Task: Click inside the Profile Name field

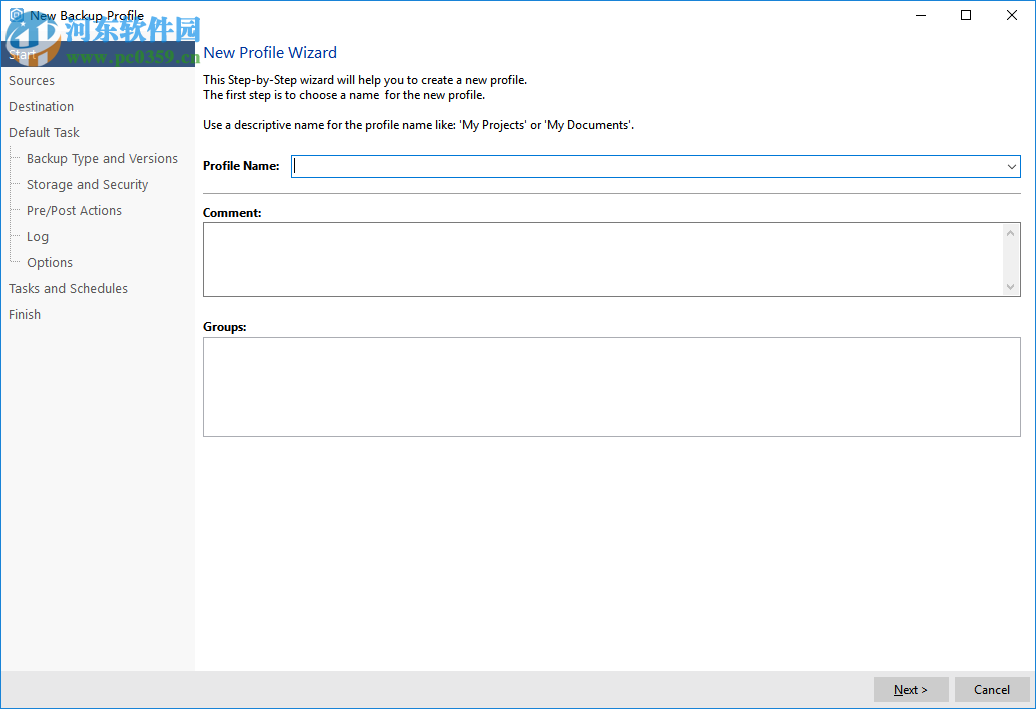Action: (640, 167)
